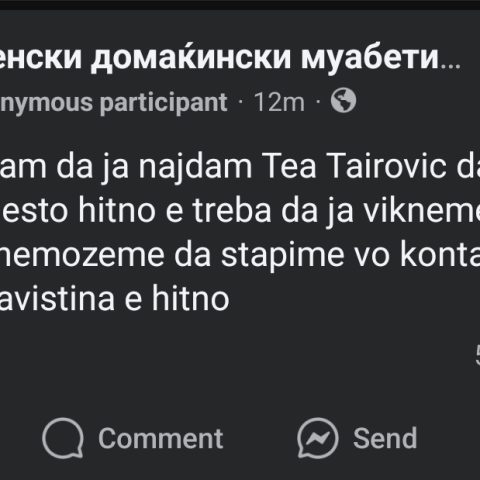Click the post line starting 'esto hitno'
Image resolution: width=480 pixels, height=480 pixels.
[240, 211]
